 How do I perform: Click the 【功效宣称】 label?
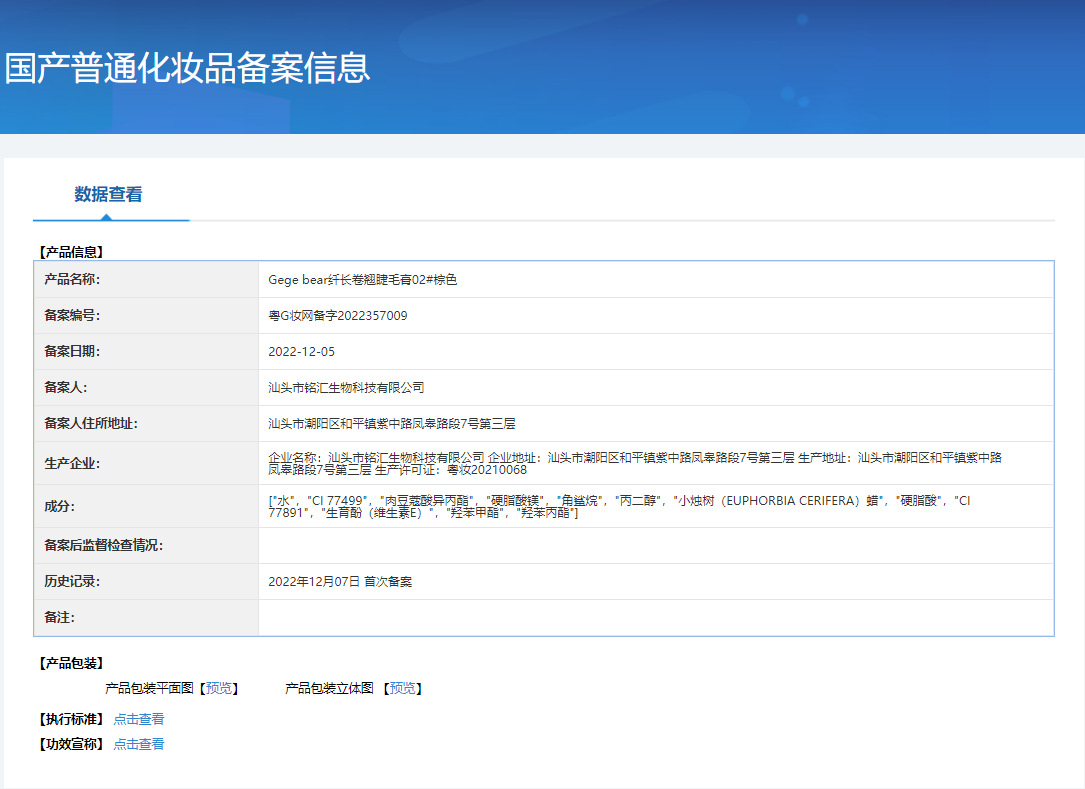(71, 744)
